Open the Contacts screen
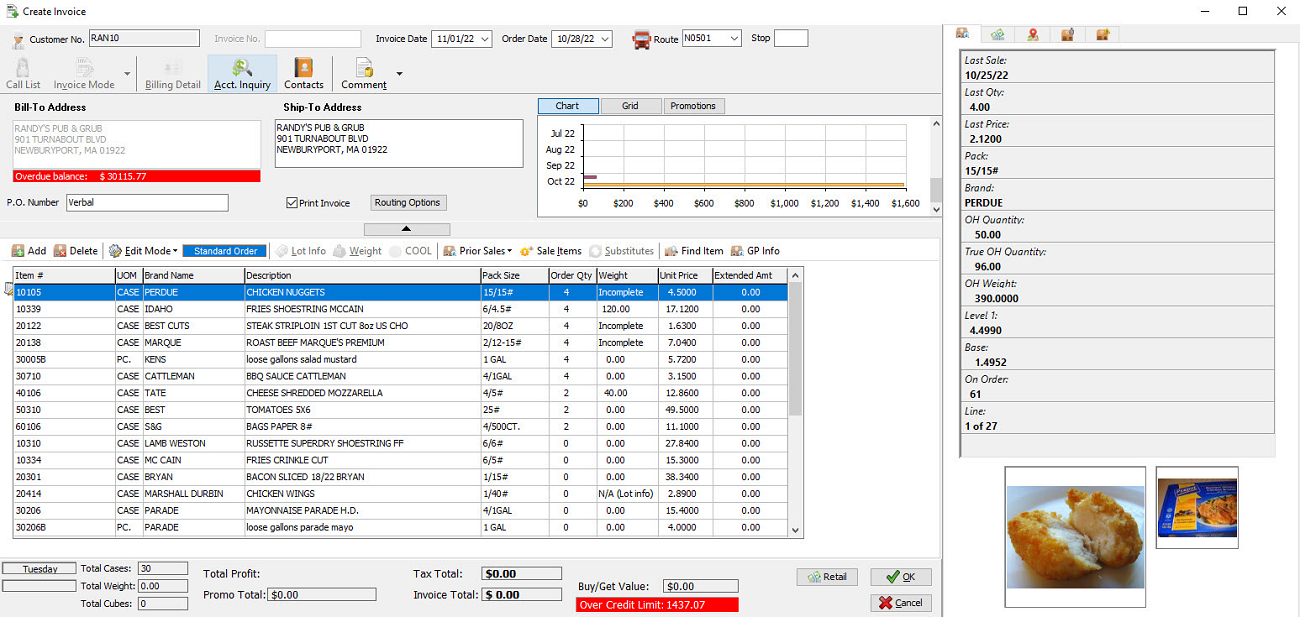 pos(303,72)
